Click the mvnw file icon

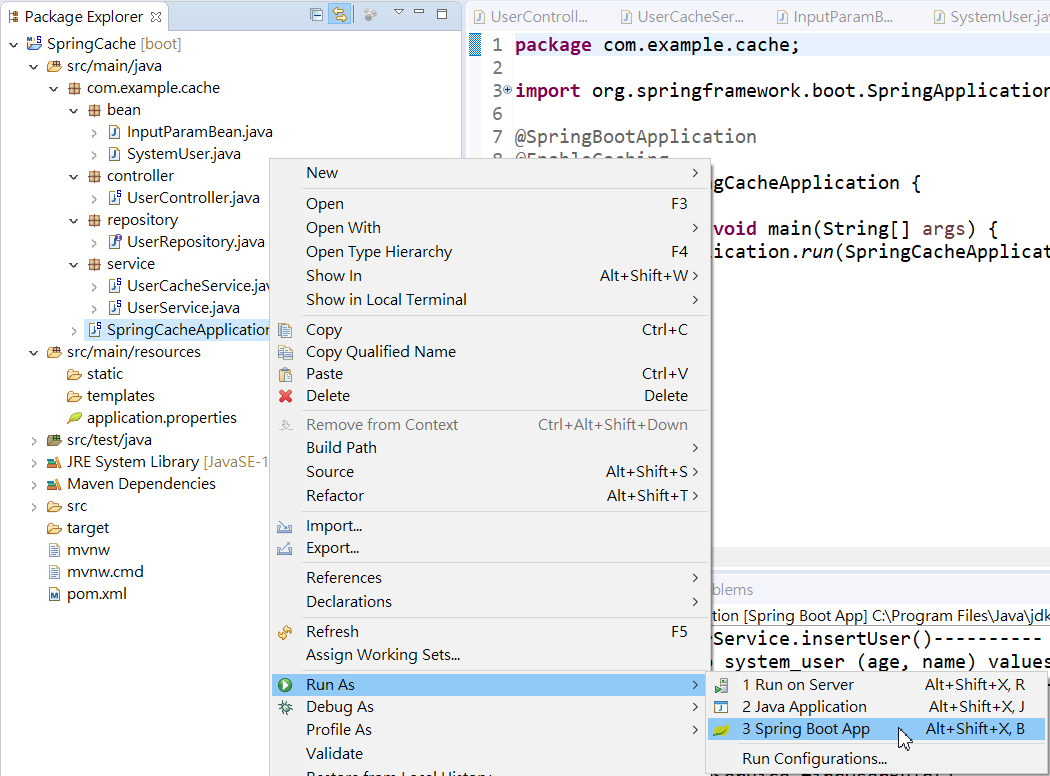pos(54,550)
